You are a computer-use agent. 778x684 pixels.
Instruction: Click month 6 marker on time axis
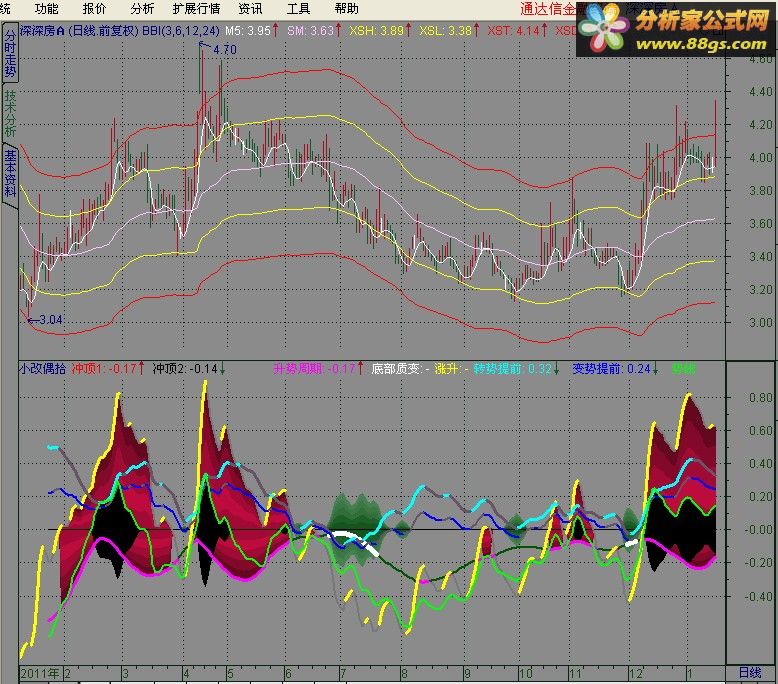click(x=288, y=674)
